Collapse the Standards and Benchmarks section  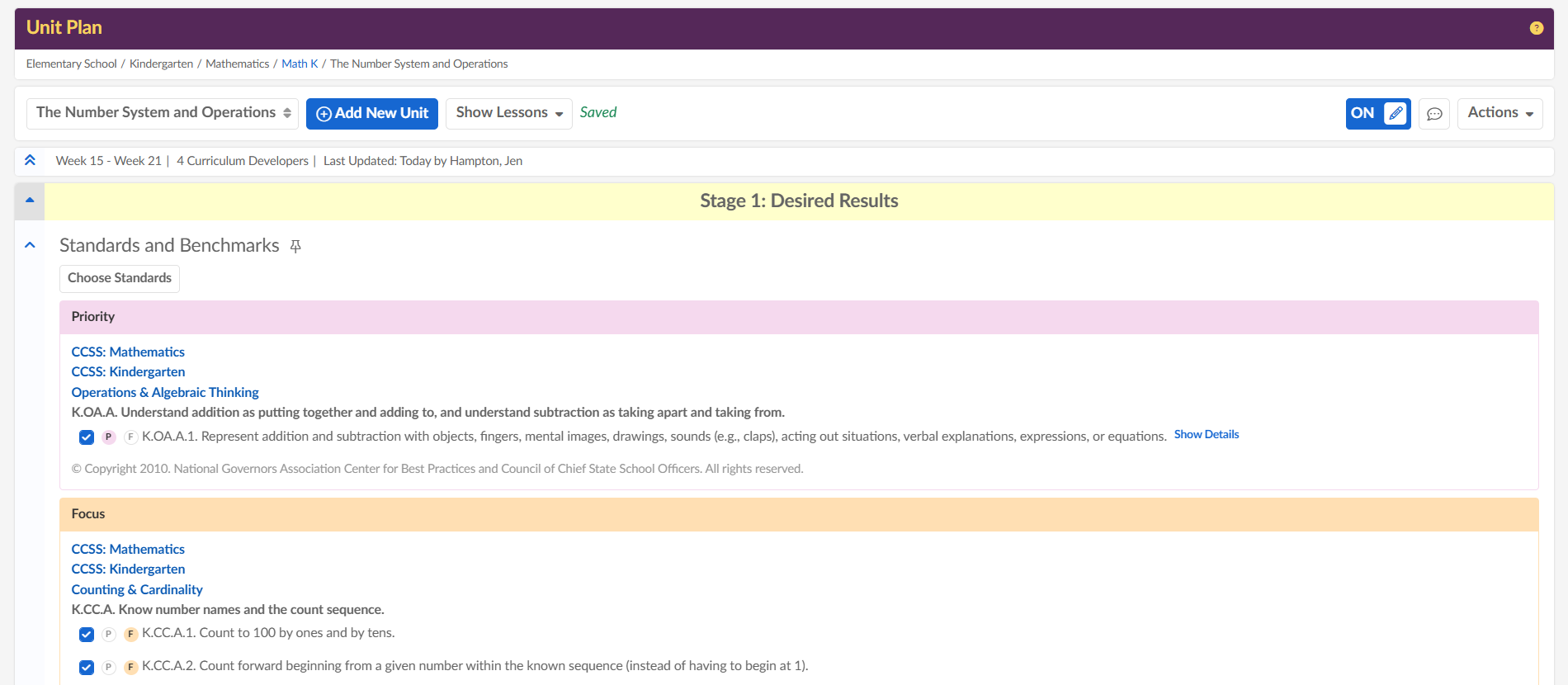click(x=31, y=245)
